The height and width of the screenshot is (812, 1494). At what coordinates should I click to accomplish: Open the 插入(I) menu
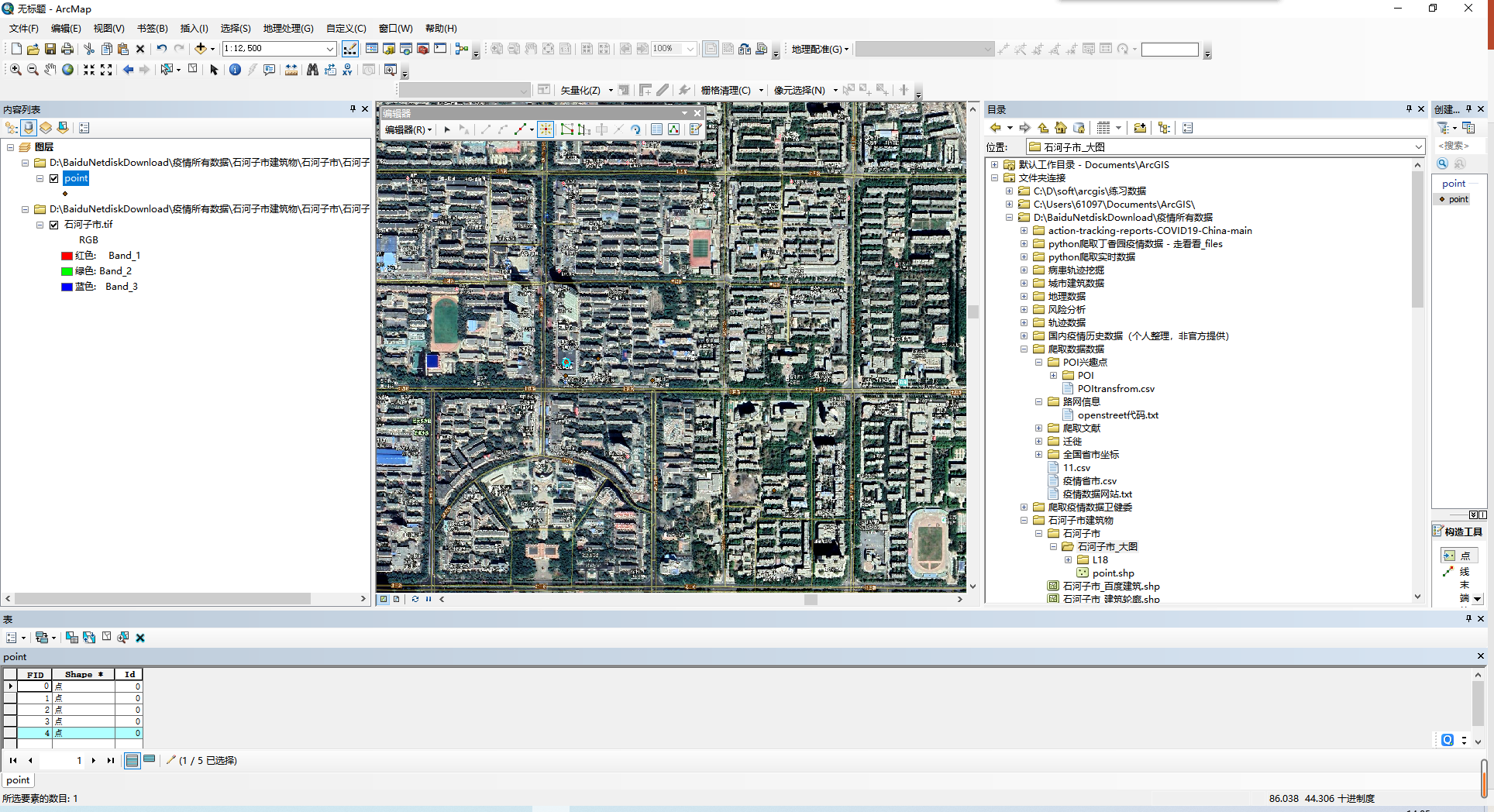(x=194, y=29)
